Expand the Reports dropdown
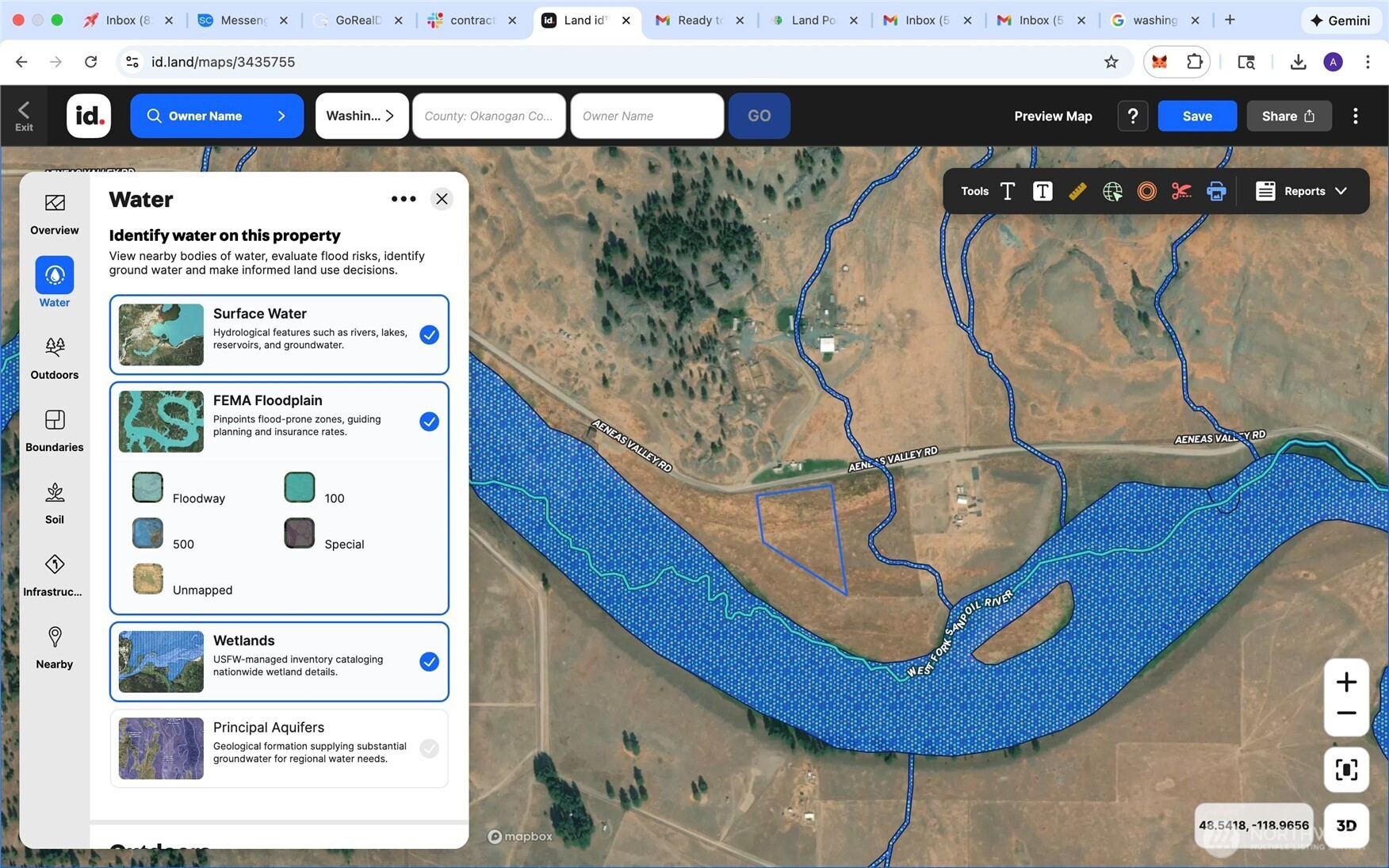This screenshot has width=1389, height=868. (x=1302, y=191)
